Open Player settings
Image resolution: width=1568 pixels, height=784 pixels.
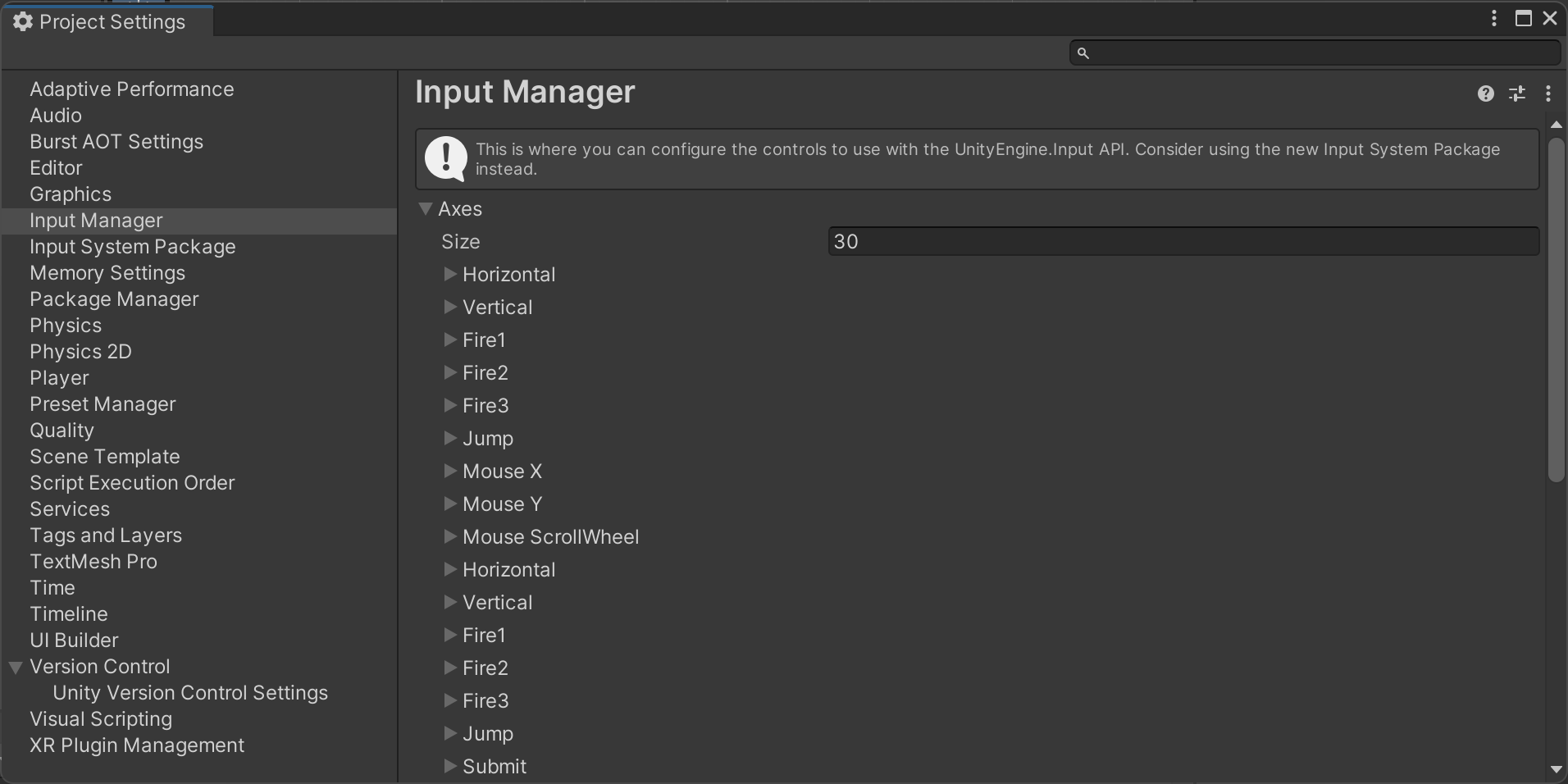pos(59,377)
